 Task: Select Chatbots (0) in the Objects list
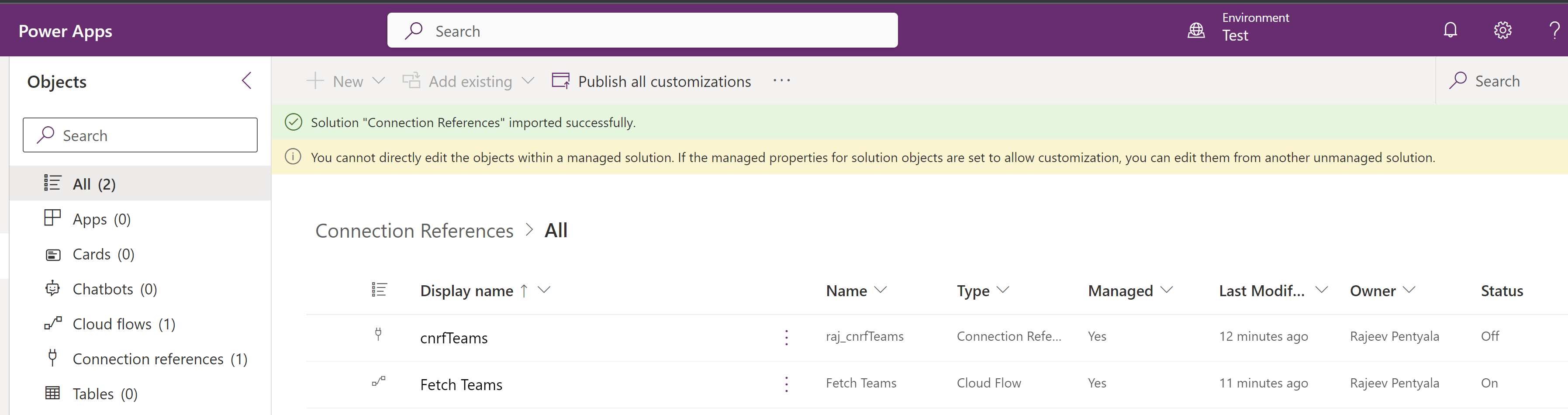click(x=141, y=288)
